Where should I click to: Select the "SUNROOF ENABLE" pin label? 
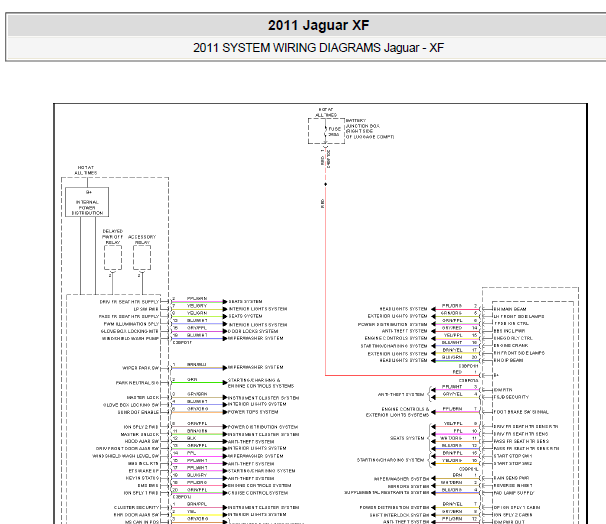(138, 412)
